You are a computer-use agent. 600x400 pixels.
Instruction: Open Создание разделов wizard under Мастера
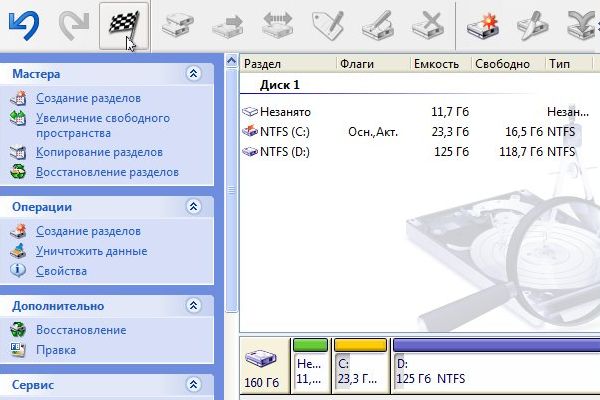pyautogui.click(x=88, y=98)
